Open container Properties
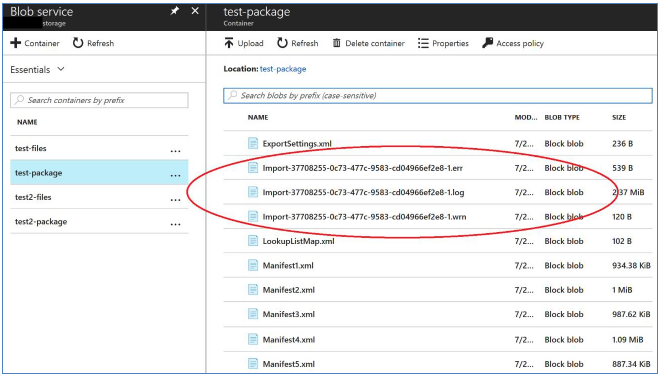This screenshot has height=376, width=660. tap(443, 43)
